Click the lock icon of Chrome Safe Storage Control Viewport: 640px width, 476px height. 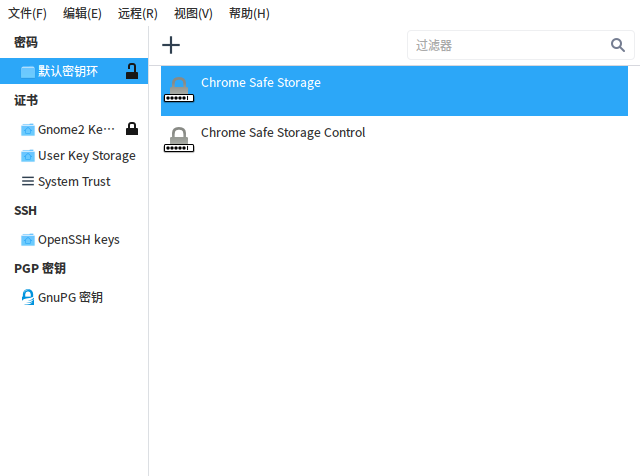(x=179, y=140)
